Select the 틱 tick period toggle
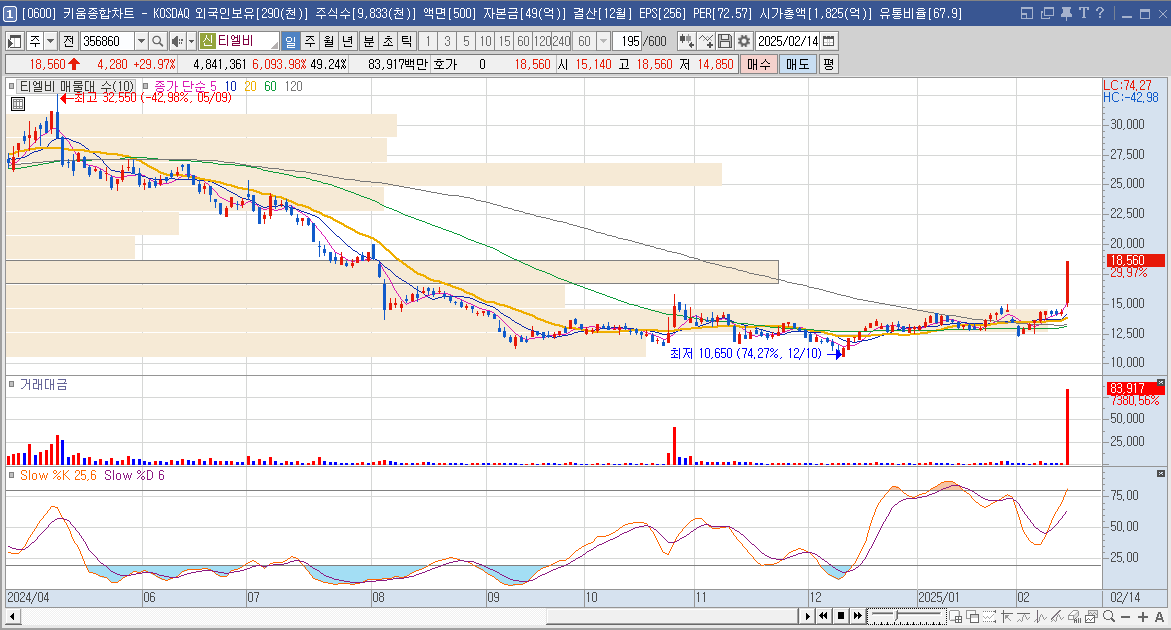 [x=406, y=41]
